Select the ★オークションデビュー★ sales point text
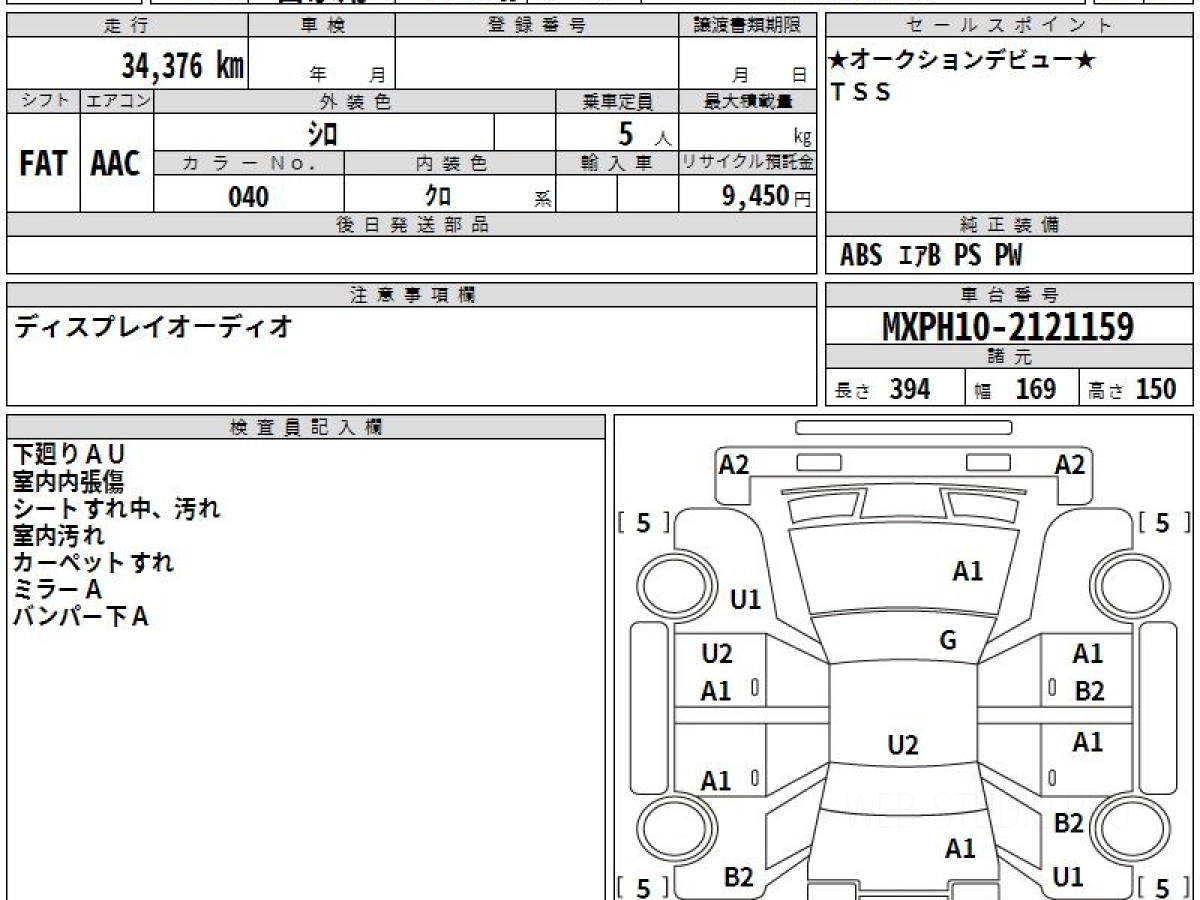The image size is (1200, 900). tap(963, 60)
